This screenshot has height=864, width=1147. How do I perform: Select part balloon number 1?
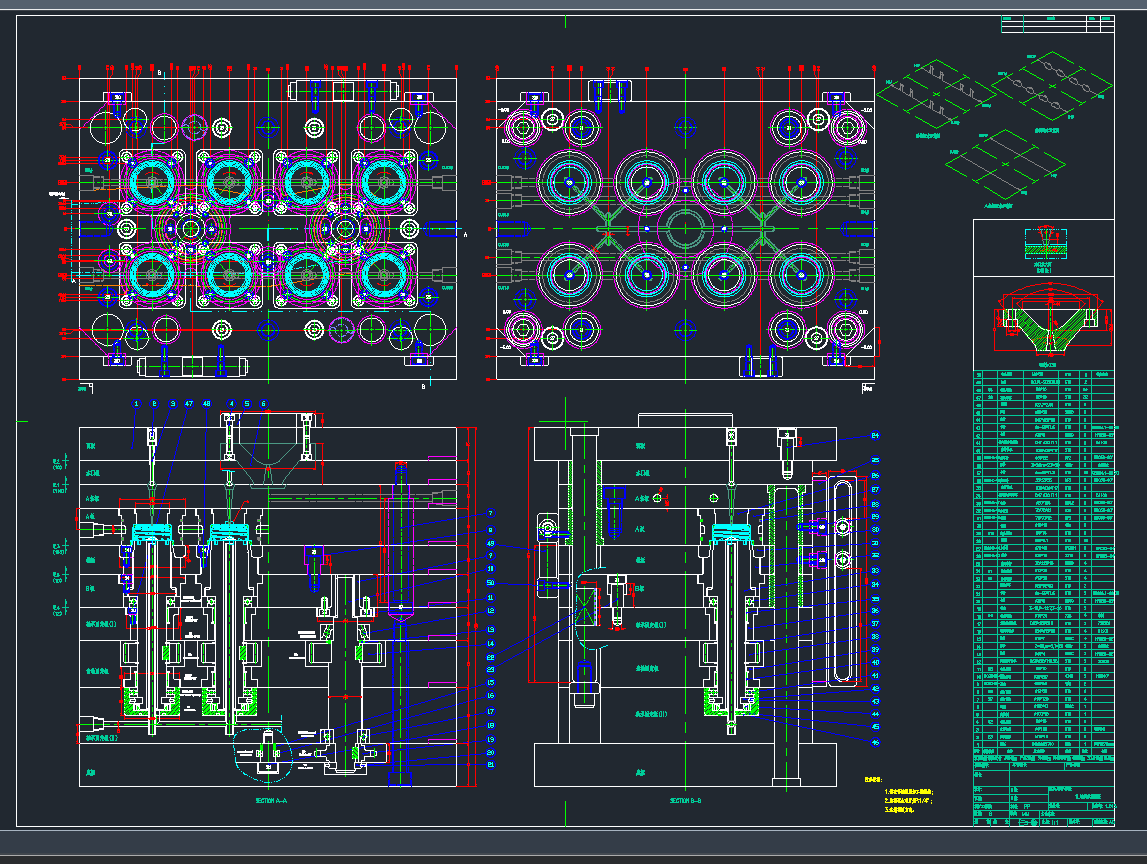click(x=137, y=404)
